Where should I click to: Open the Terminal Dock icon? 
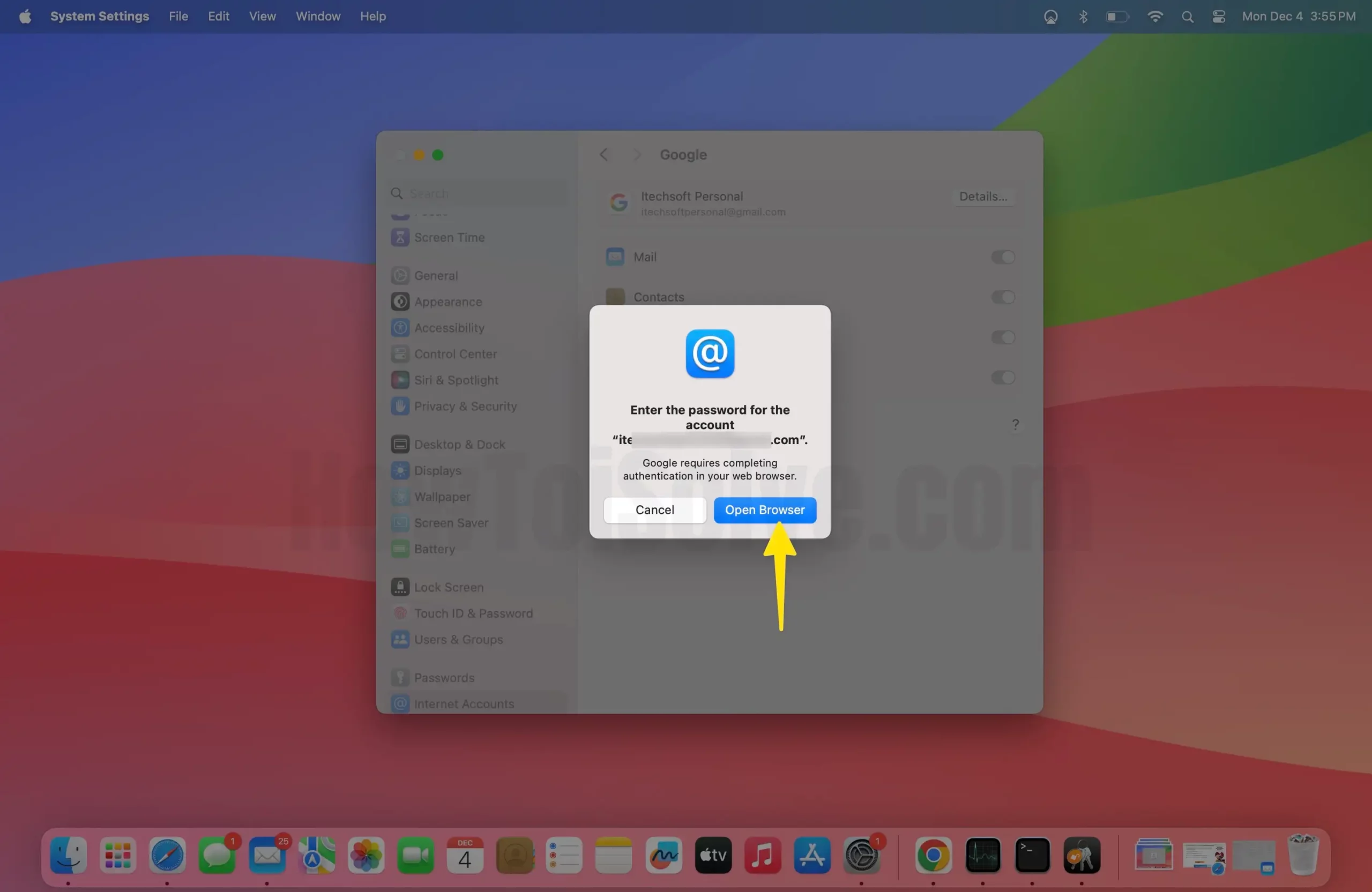click(1032, 855)
